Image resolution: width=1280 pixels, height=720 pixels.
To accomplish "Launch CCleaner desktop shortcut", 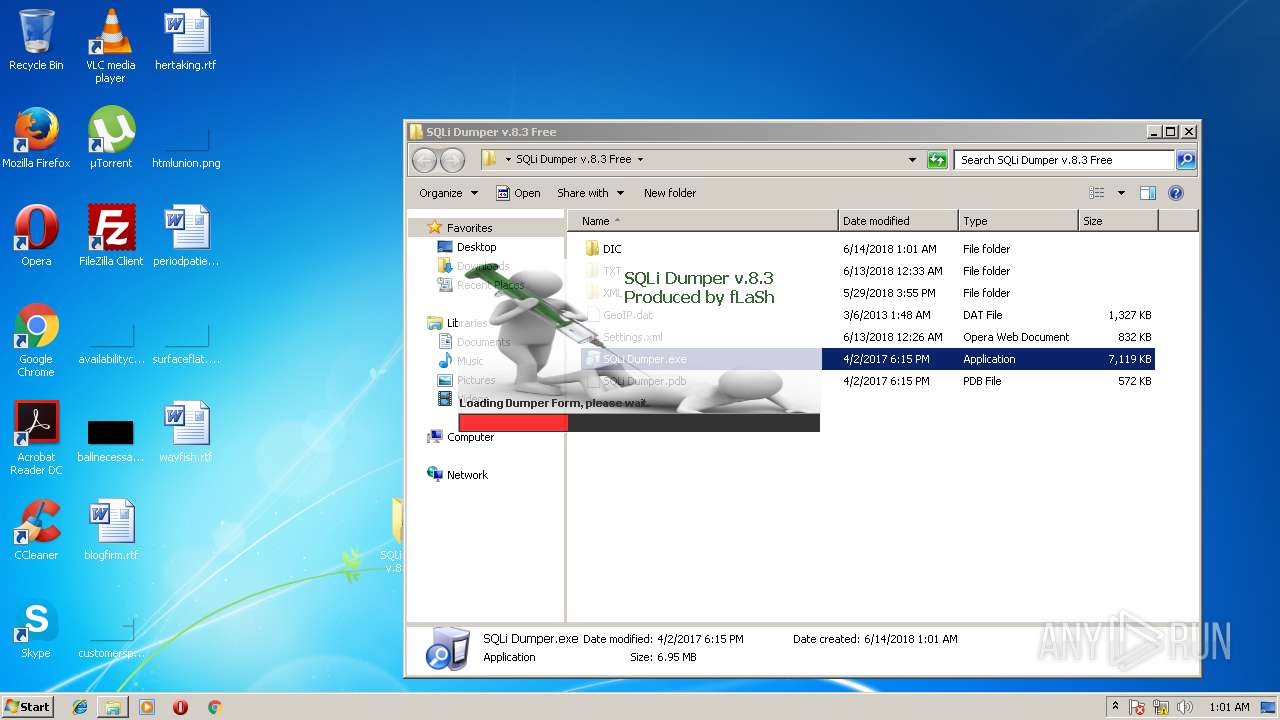I will click(x=36, y=530).
